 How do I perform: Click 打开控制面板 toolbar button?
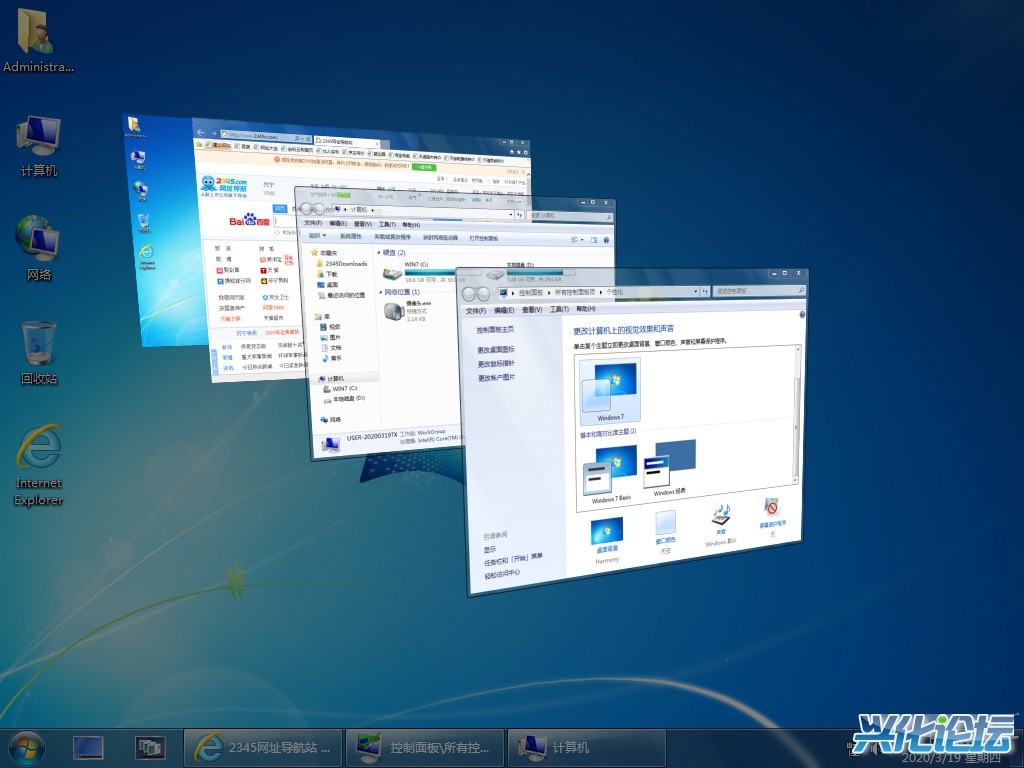tap(483, 238)
